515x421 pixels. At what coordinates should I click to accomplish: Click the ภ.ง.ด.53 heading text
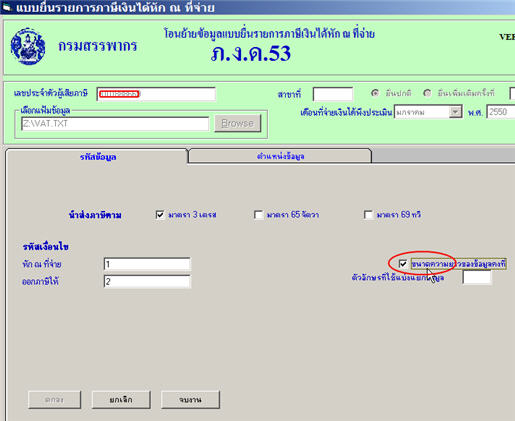[251, 53]
